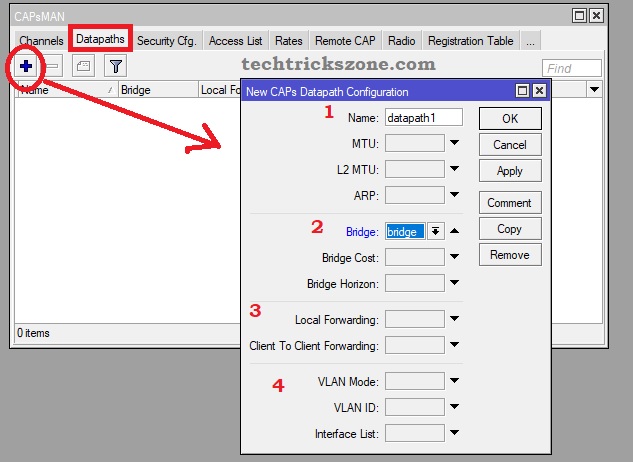The height and width of the screenshot is (462, 633).
Task: Collapse the Bridge field up arrow
Action: click(x=454, y=231)
